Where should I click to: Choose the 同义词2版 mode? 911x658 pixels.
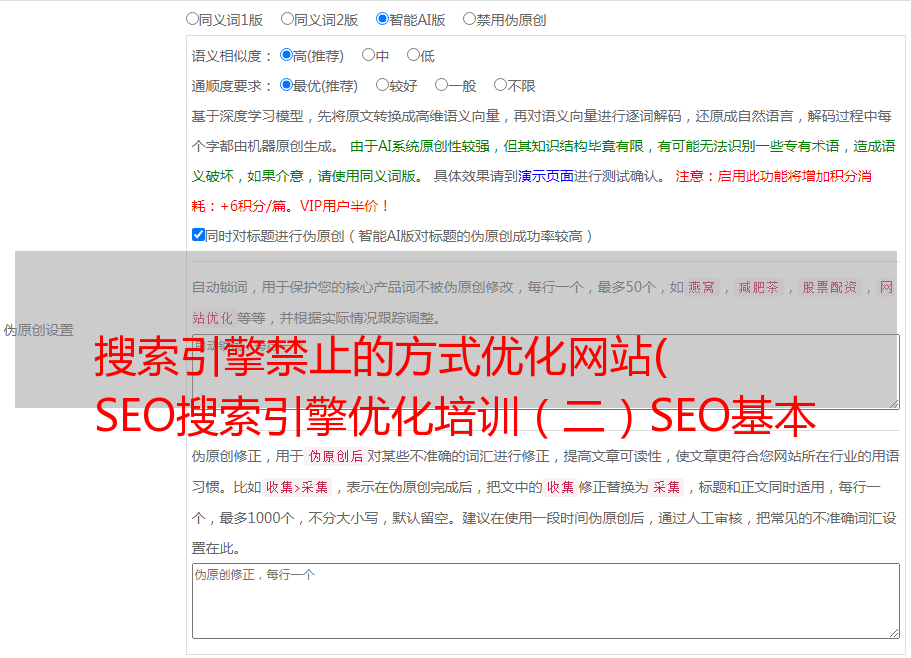click(x=287, y=19)
